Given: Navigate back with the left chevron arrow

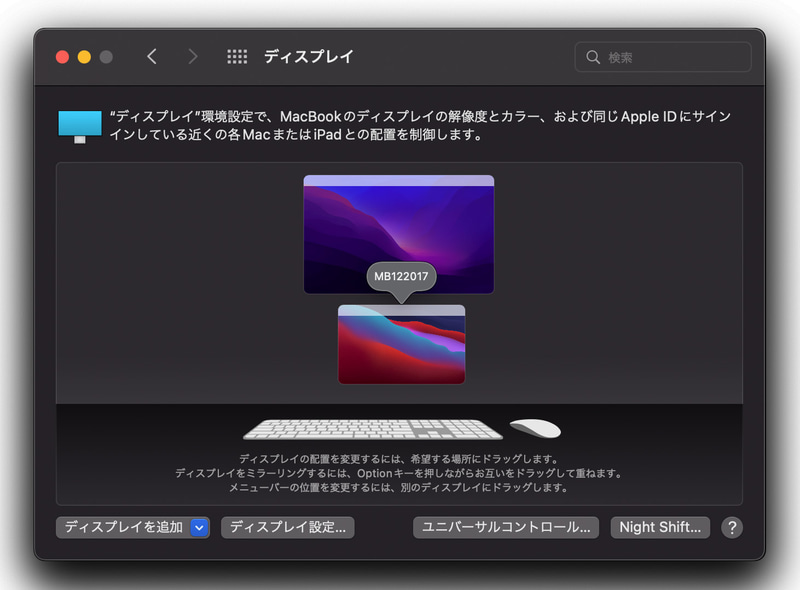Looking at the screenshot, I should point(151,57).
